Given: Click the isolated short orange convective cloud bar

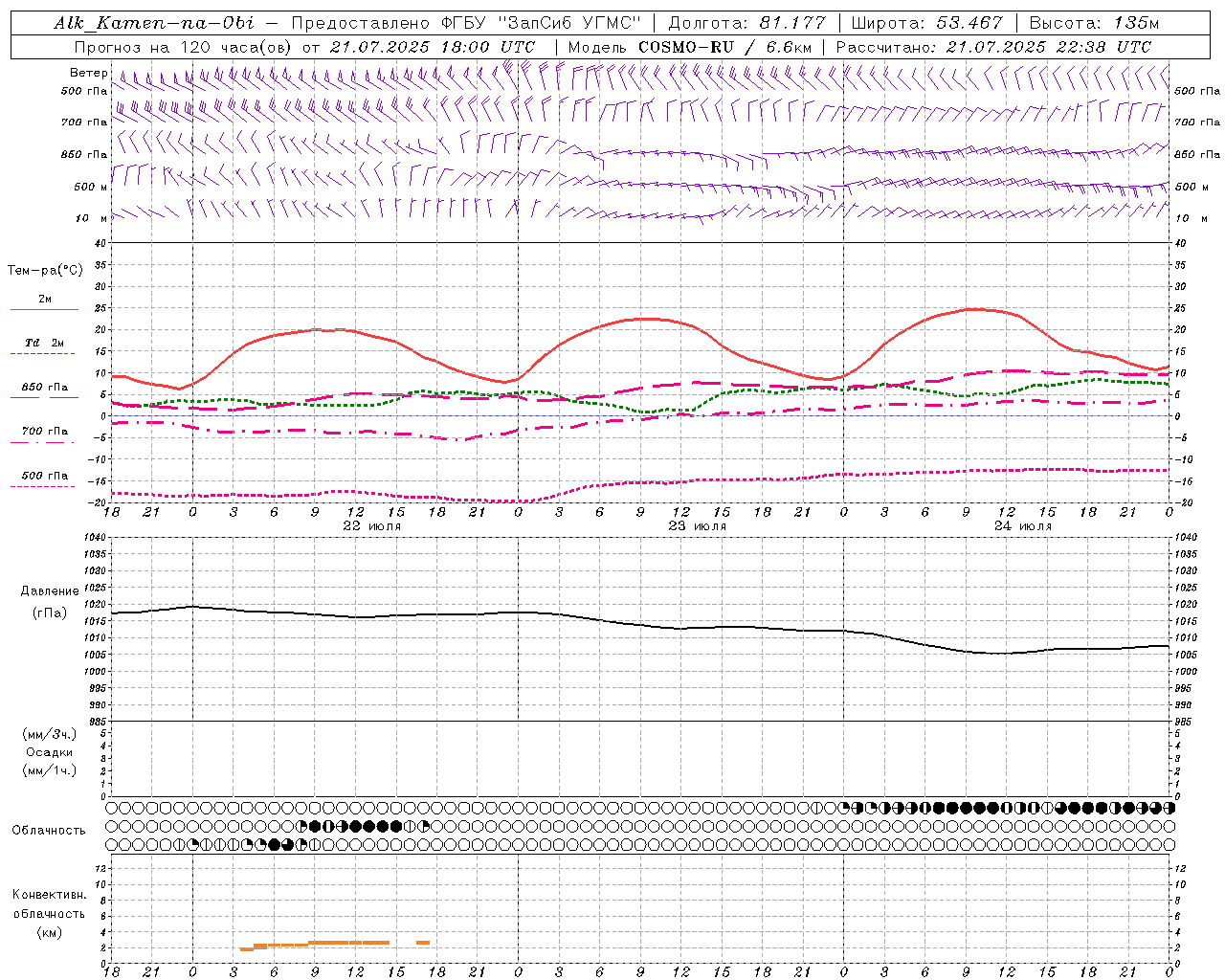Looking at the screenshot, I should click(423, 943).
